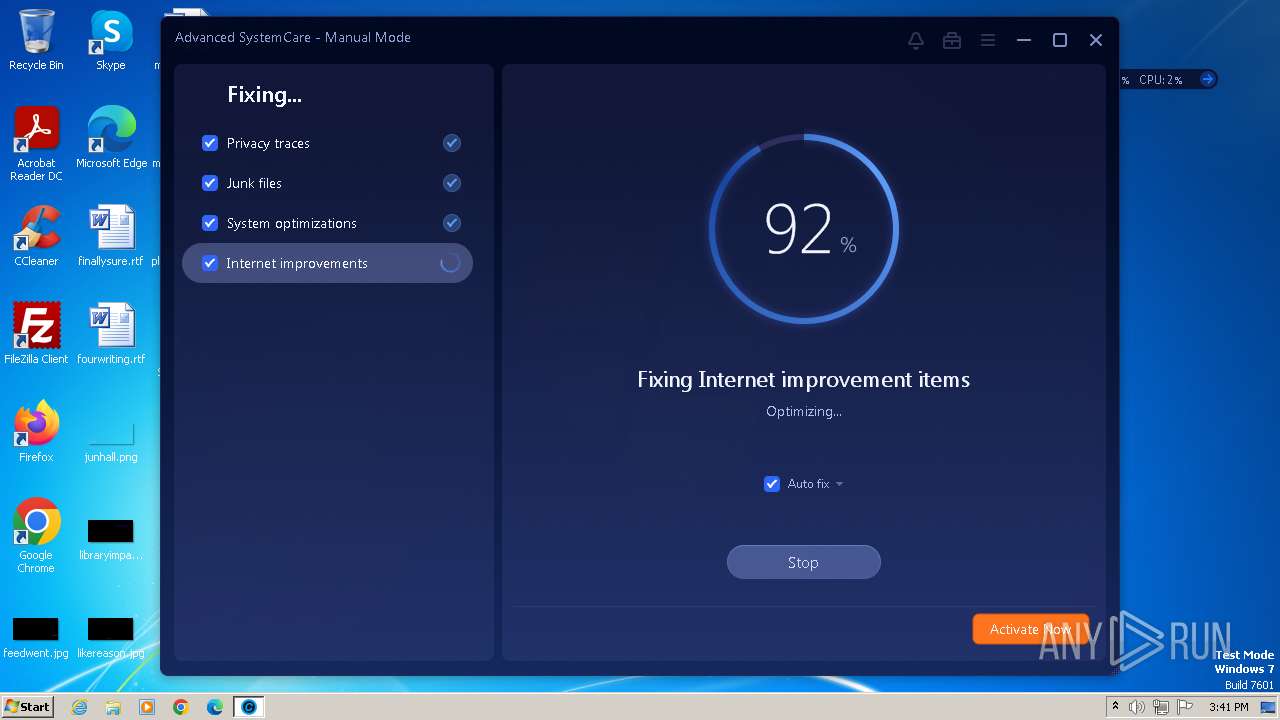
Task: Open the volume speaker tray icon
Action: (1137, 707)
